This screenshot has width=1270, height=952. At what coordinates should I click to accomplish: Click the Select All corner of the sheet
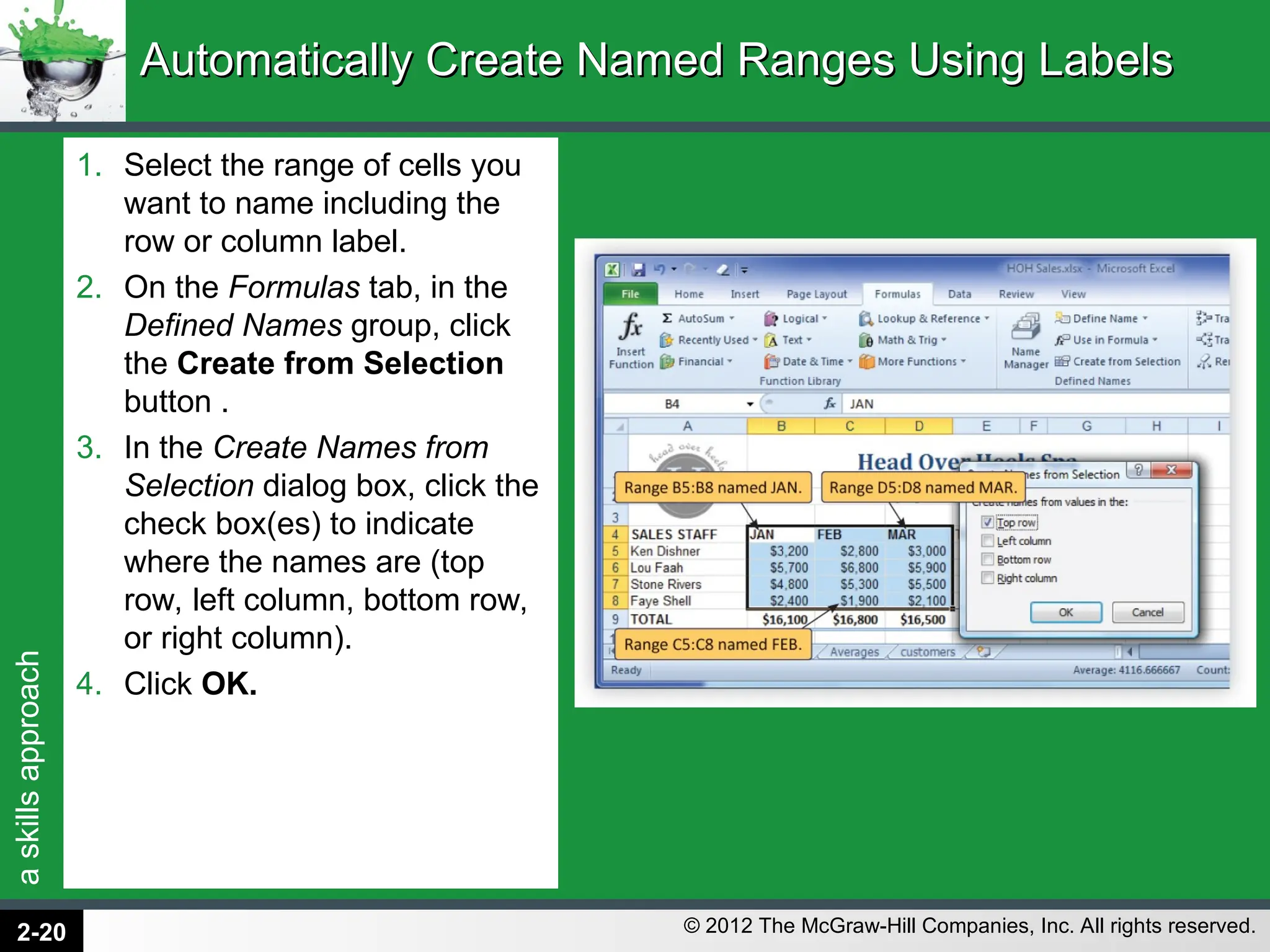(616, 426)
